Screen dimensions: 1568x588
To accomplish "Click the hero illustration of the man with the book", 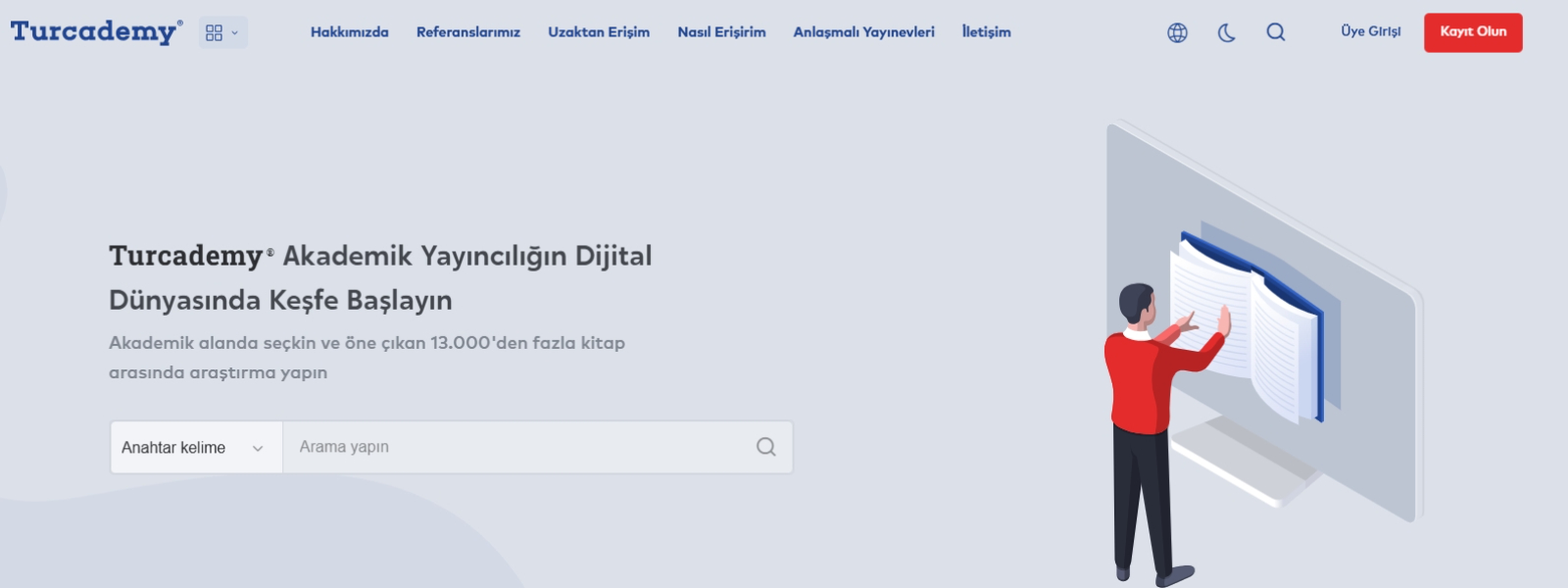I will pyautogui.click(x=1264, y=353).
